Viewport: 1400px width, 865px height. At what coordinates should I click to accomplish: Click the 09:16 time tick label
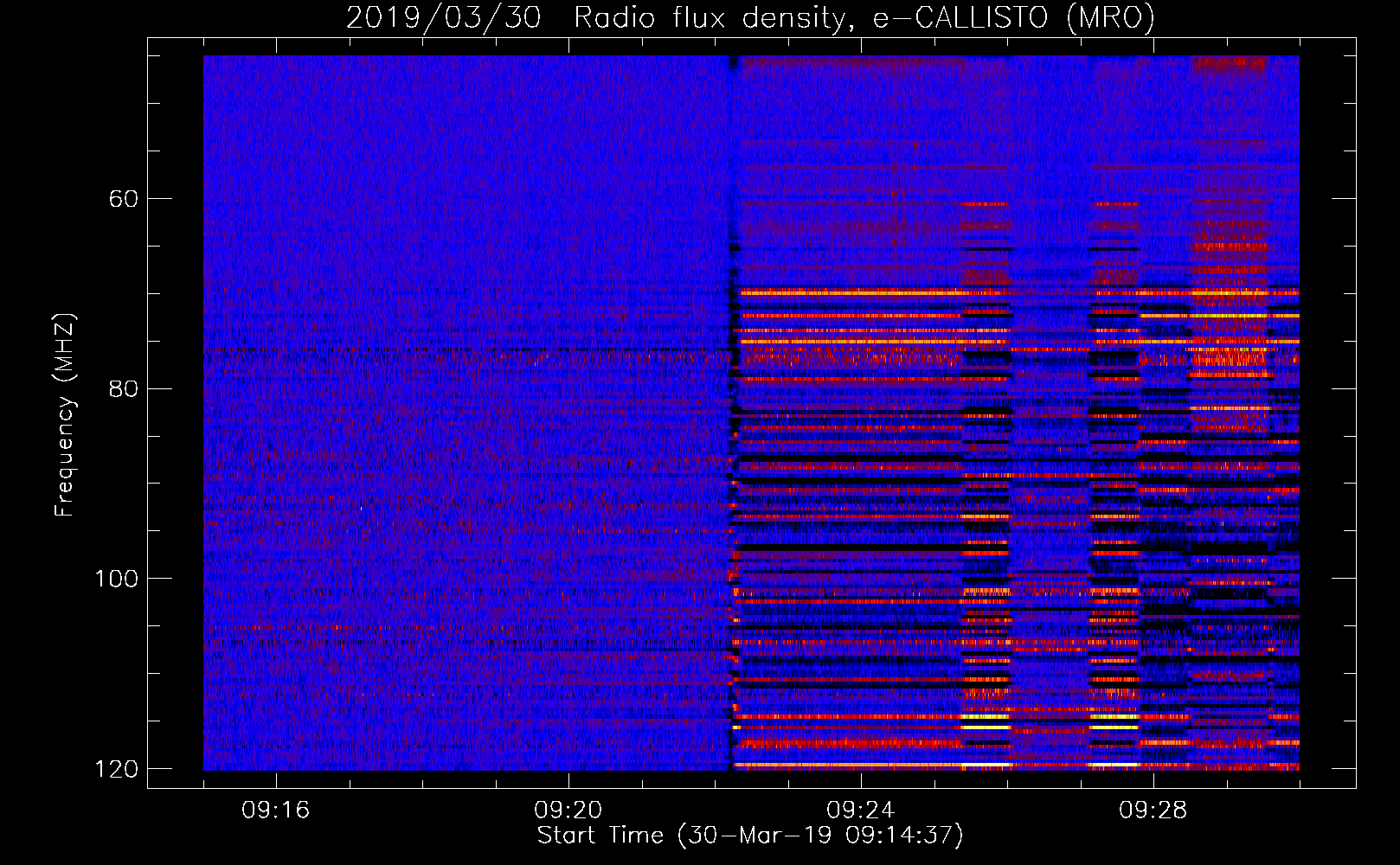276,811
